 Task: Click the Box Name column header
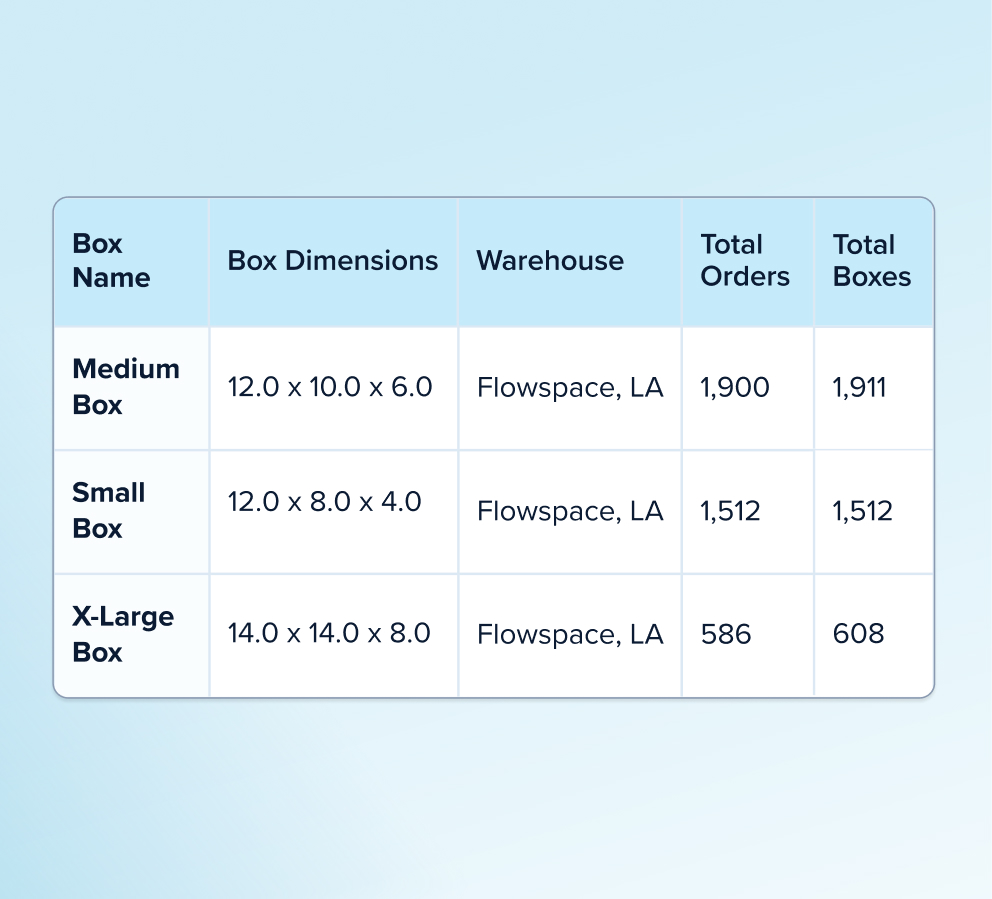pos(111,261)
